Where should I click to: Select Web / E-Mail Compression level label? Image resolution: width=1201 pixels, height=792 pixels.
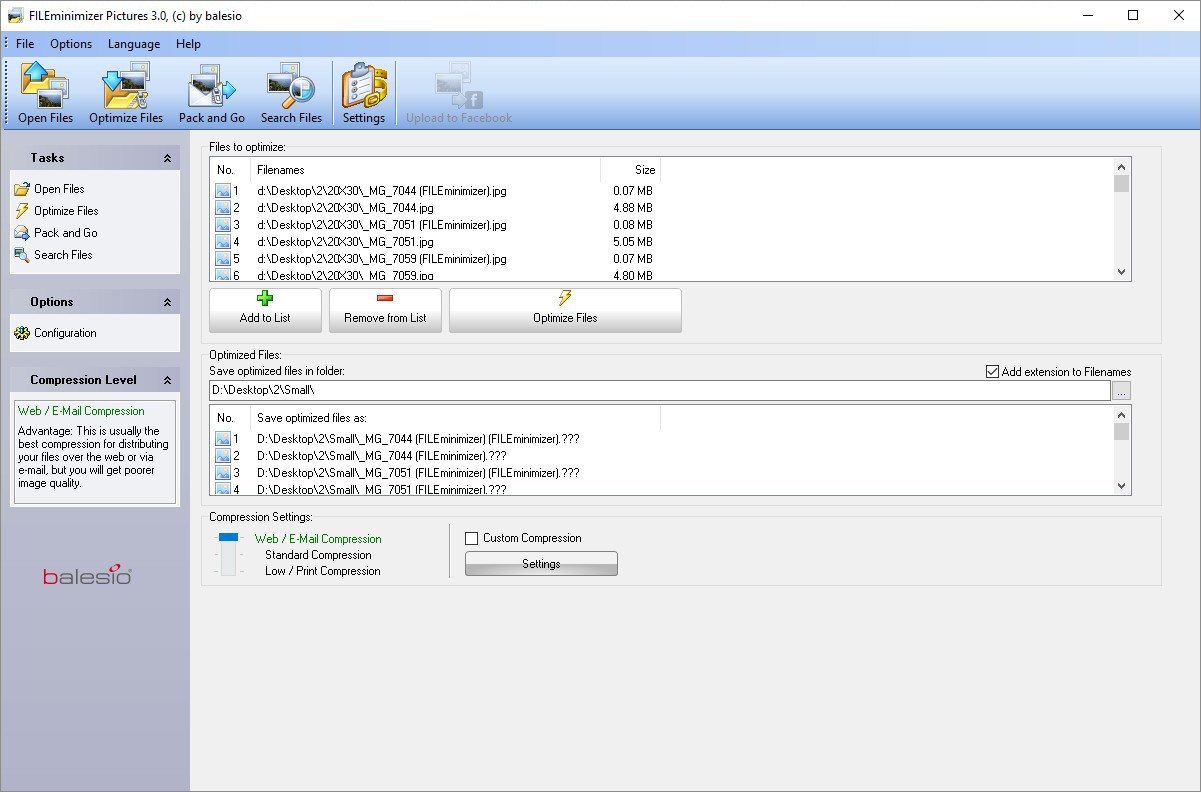318,539
